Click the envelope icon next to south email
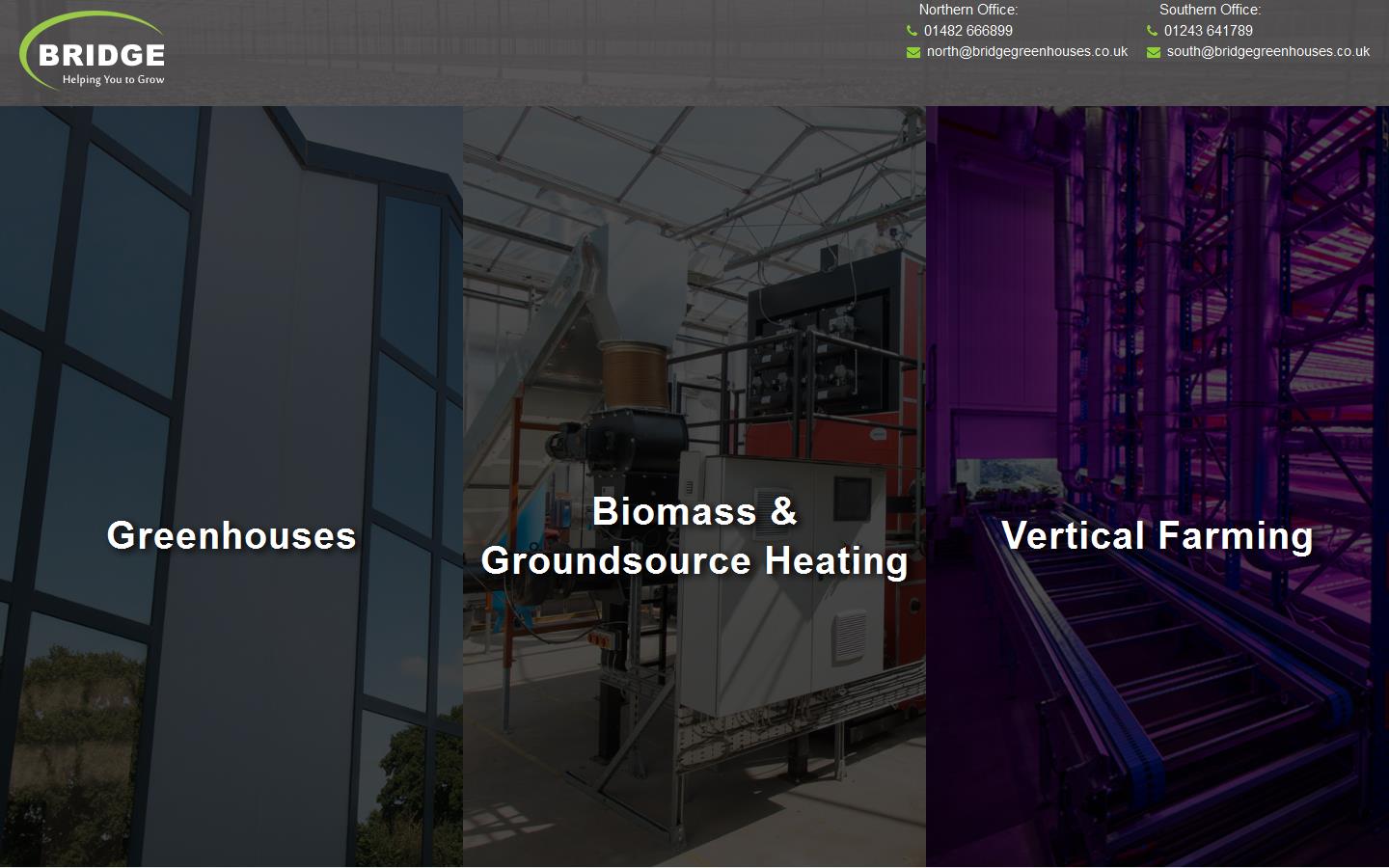Image resolution: width=1389 pixels, height=868 pixels. point(1154,52)
